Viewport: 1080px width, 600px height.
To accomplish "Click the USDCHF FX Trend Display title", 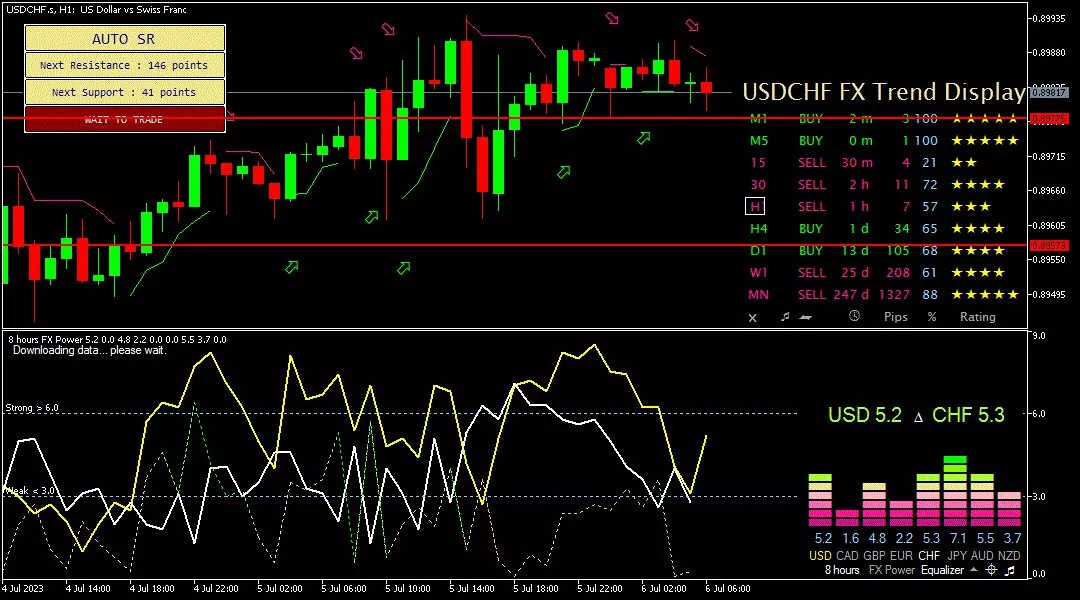I will pos(884,92).
